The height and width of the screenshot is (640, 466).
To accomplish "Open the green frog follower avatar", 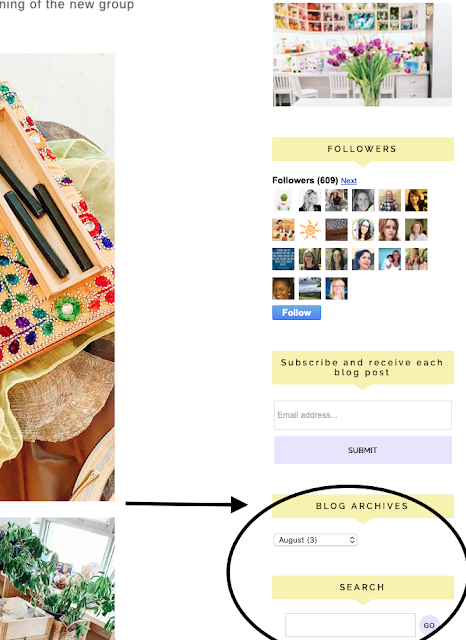I will point(283,200).
